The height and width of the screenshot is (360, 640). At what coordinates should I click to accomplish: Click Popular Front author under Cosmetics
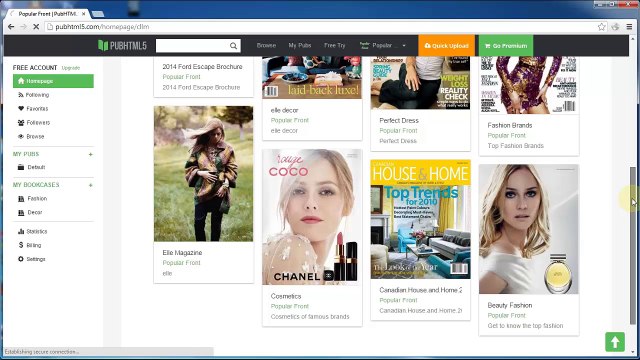coord(289,306)
